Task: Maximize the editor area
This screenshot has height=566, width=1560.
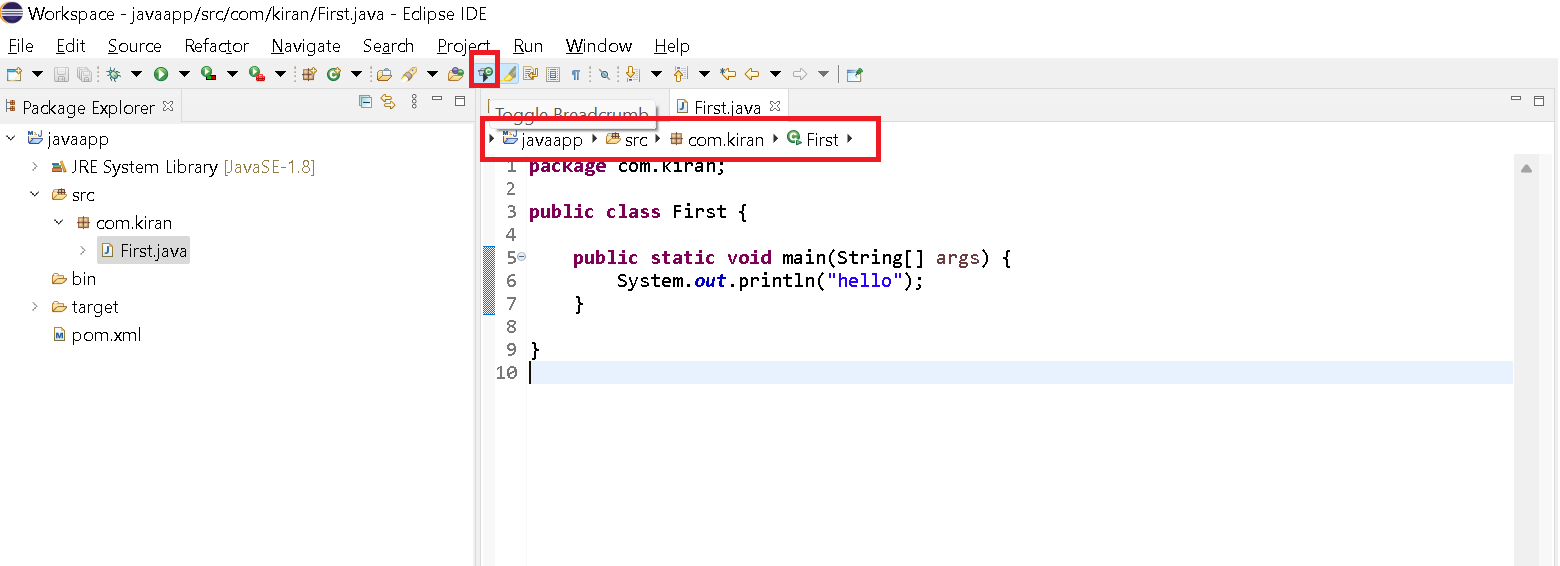Action: (x=1539, y=101)
